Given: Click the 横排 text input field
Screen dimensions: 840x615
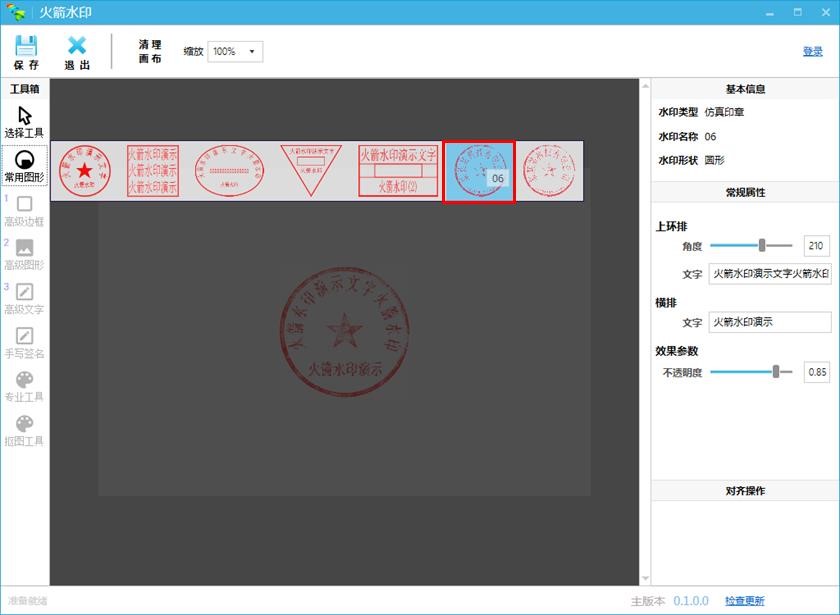Looking at the screenshot, I should click(x=769, y=322).
